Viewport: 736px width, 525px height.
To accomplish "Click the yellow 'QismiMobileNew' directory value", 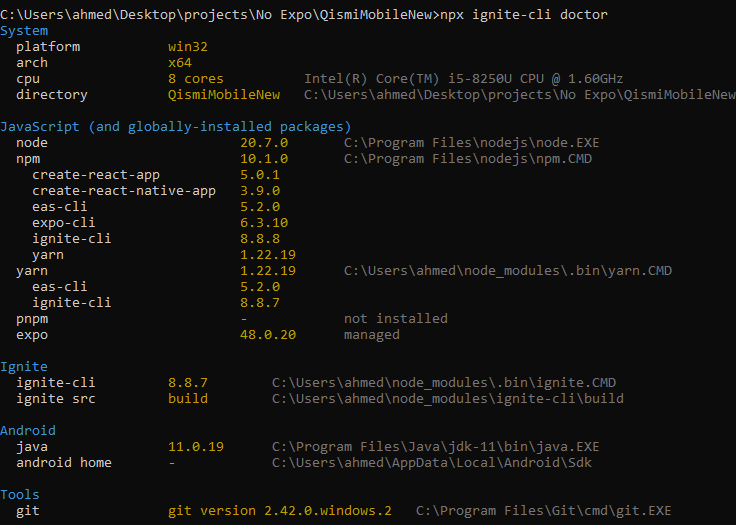I will (224, 95).
